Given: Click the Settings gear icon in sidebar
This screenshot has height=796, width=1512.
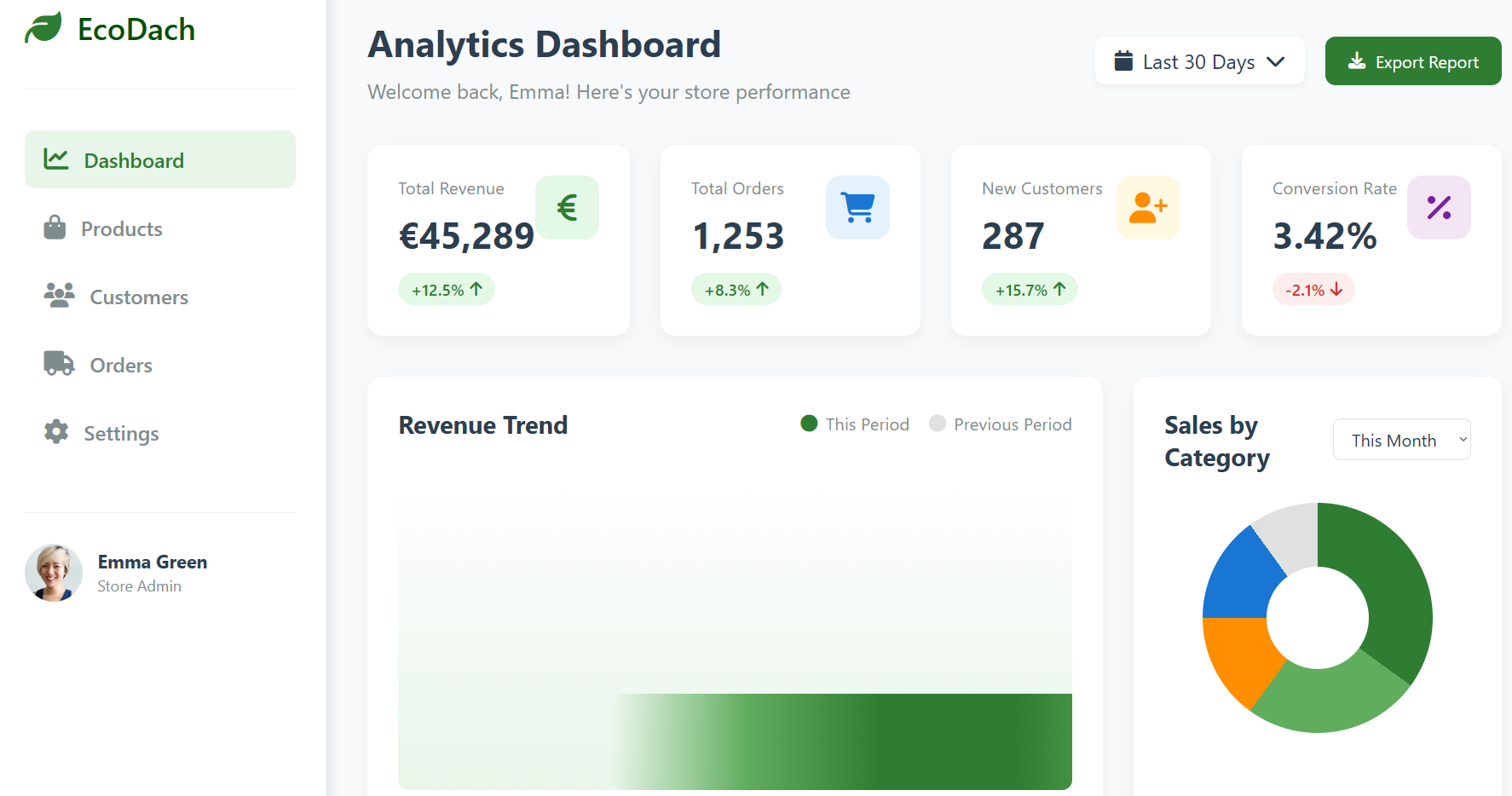Looking at the screenshot, I should pyautogui.click(x=56, y=432).
